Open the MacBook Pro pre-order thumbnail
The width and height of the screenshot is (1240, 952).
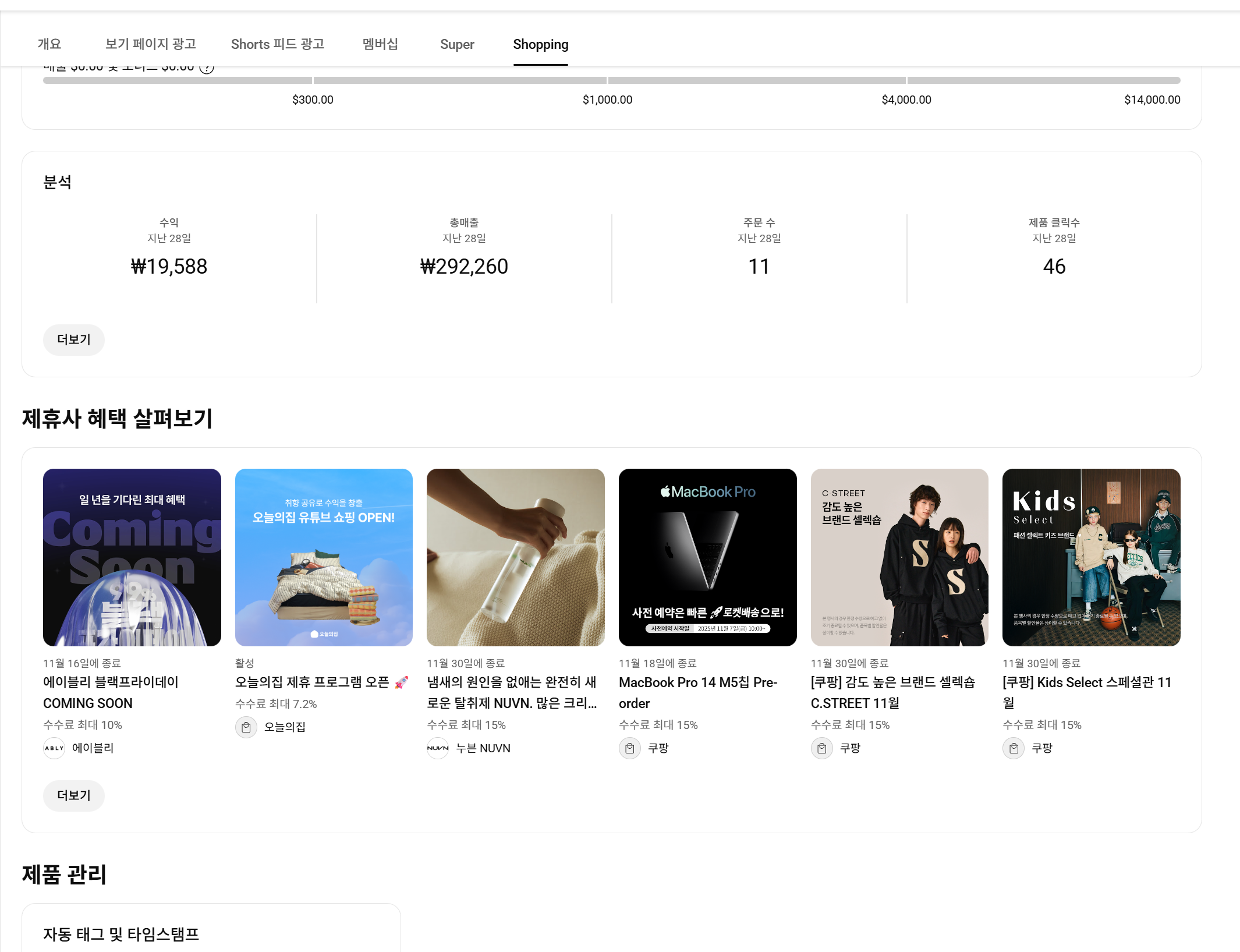pyautogui.click(x=707, y=557)
